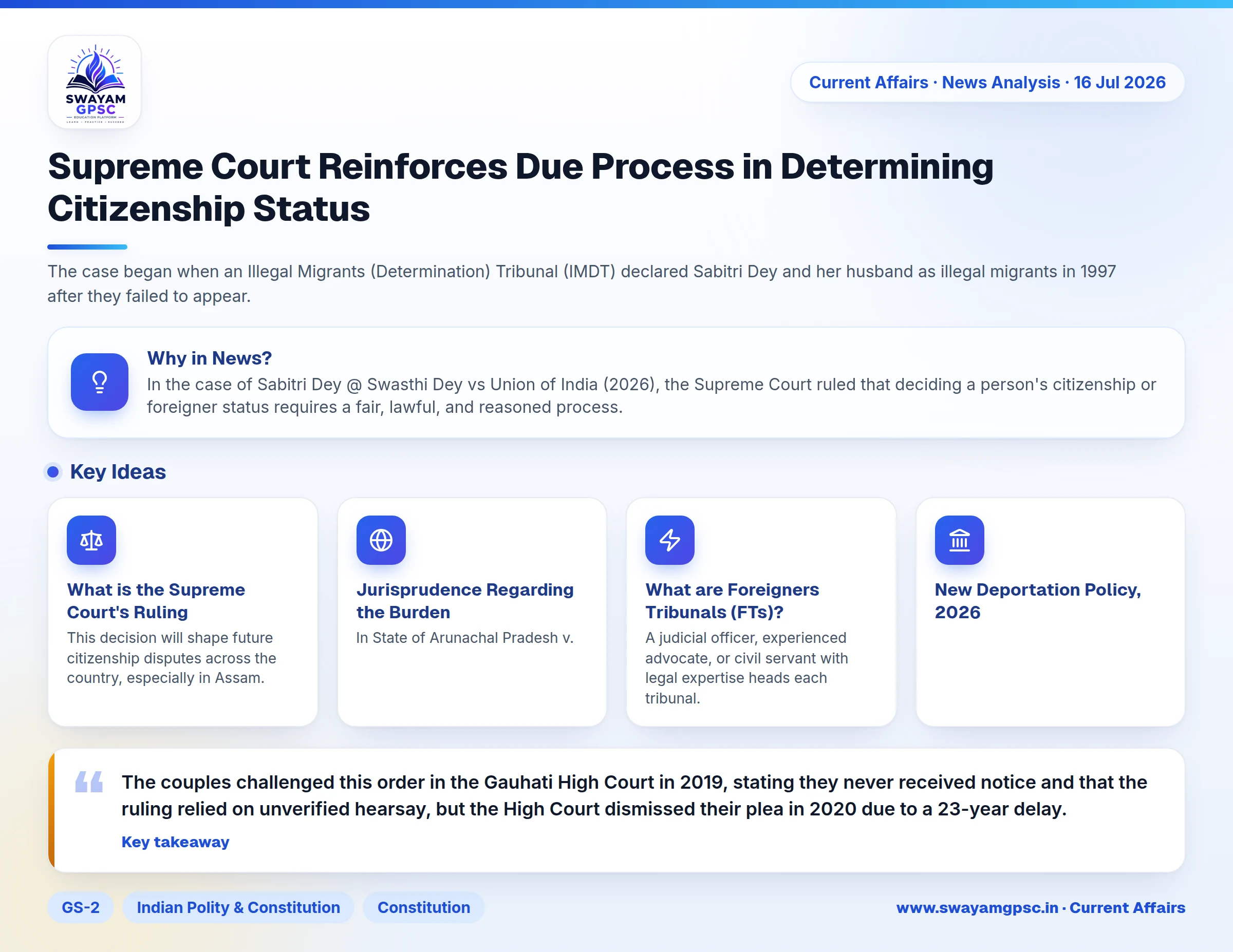Viewport: 1233px width, 952px height.
Task: Select the GS-2 tag
Action: (x=81, y=907)
